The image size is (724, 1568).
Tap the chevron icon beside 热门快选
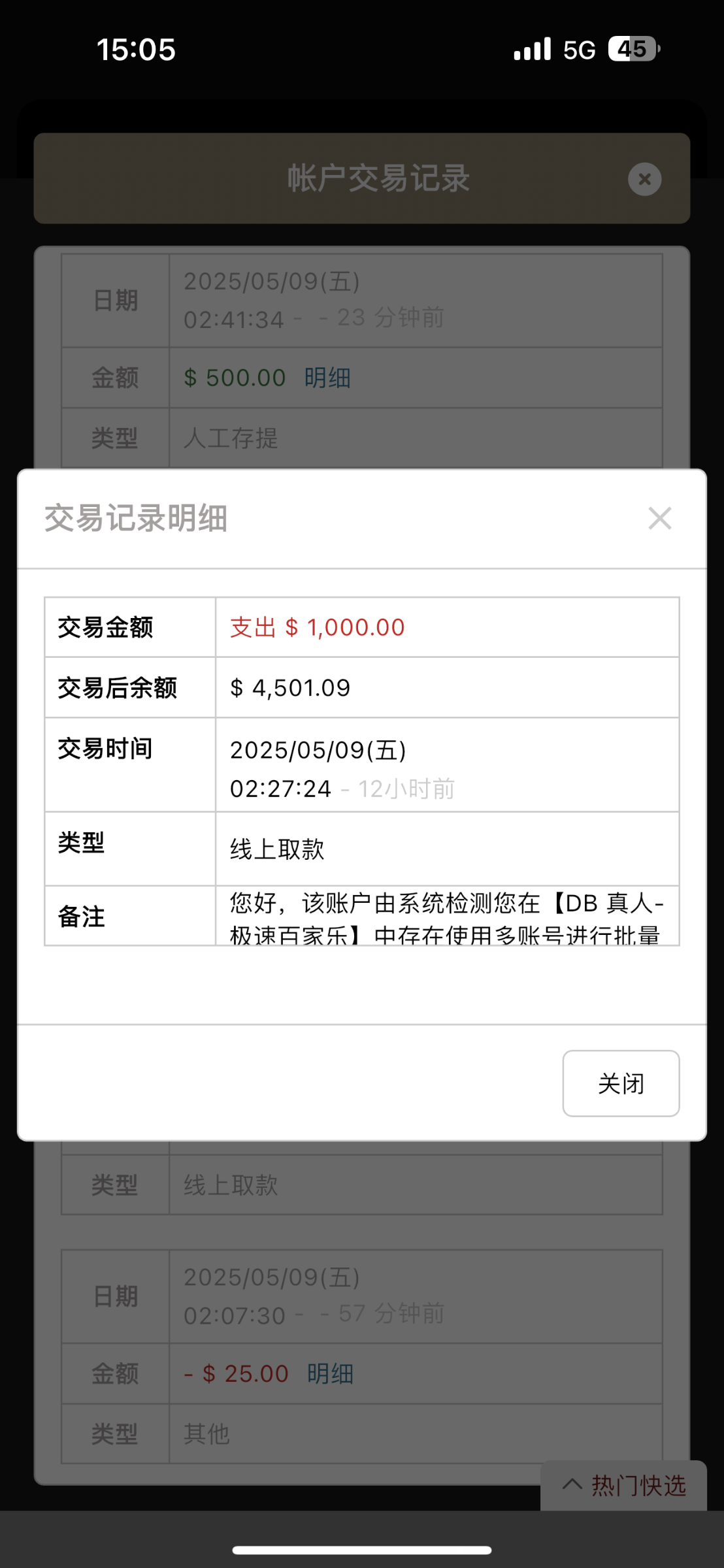(x=572, y=1484)
